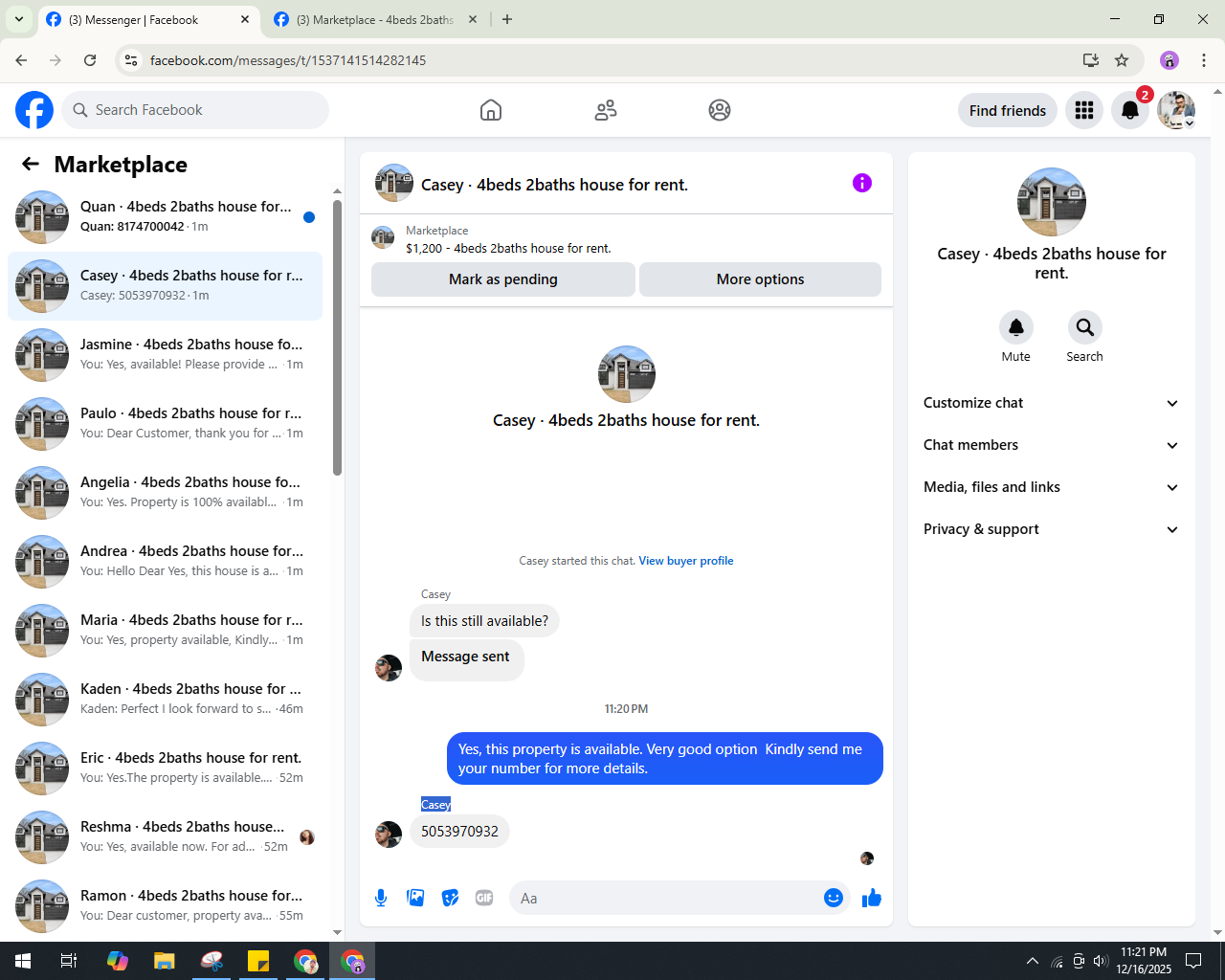Click the browser address bar URL

click(288, 60)
